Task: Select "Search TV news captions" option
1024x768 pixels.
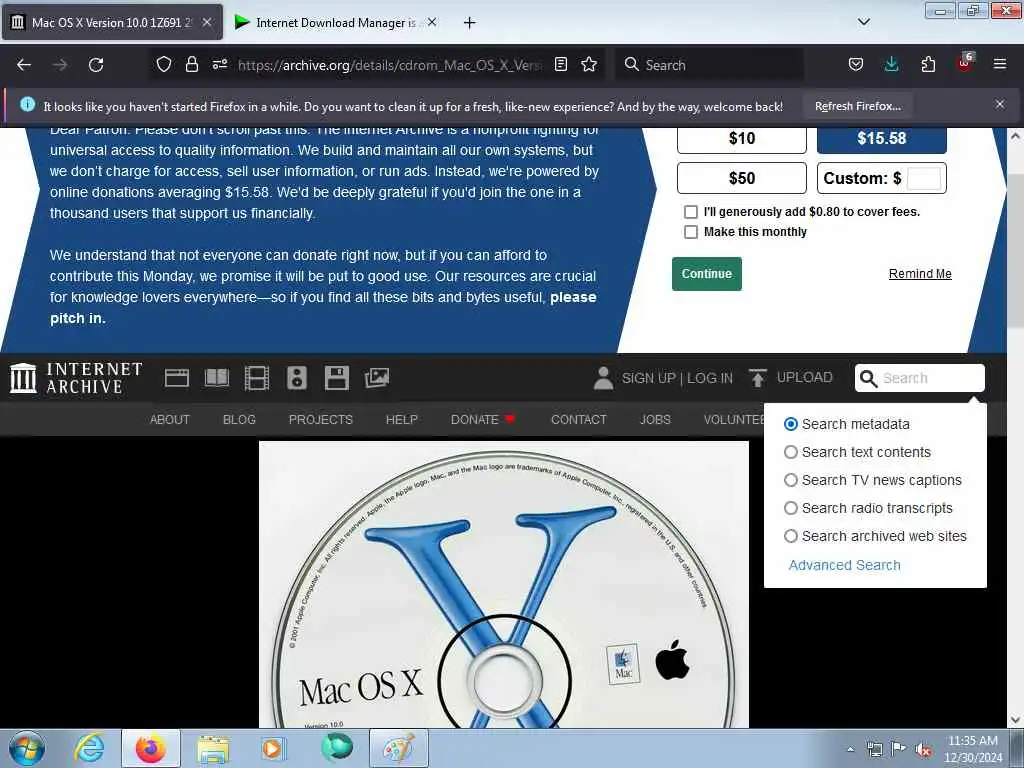Action: pos(791,480)
